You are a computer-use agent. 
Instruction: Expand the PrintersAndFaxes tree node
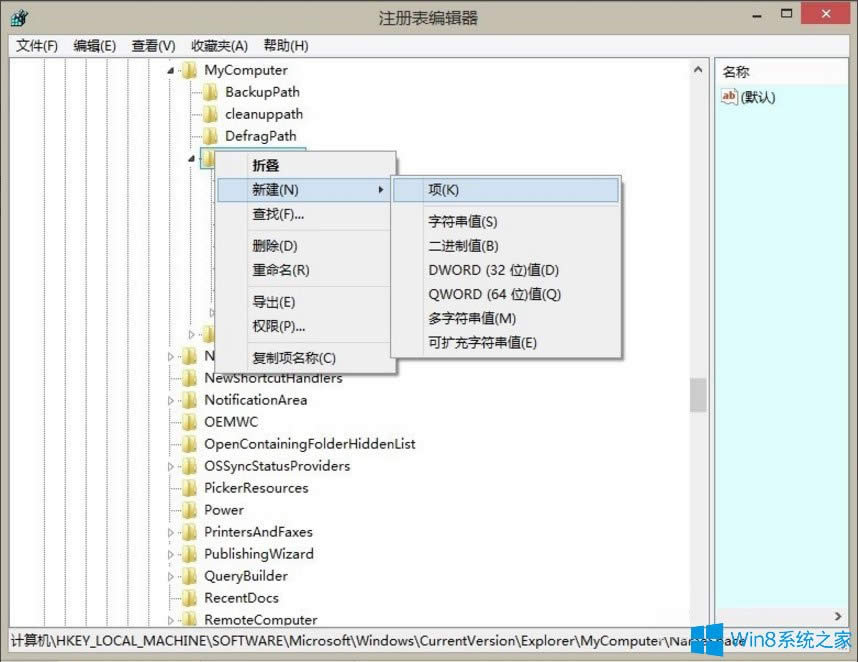click(170, 532)
